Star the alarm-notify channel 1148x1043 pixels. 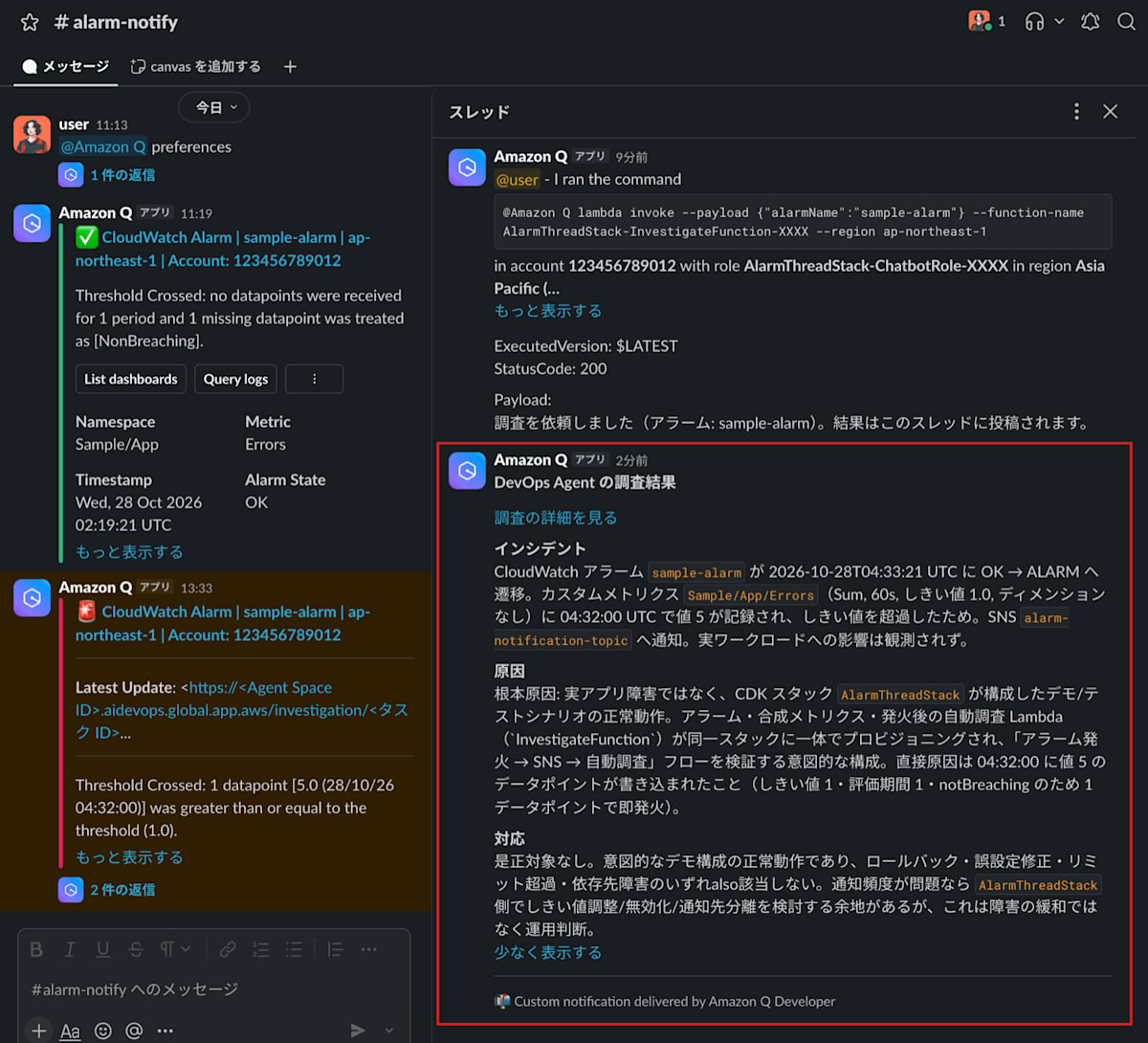coord(30,22)
